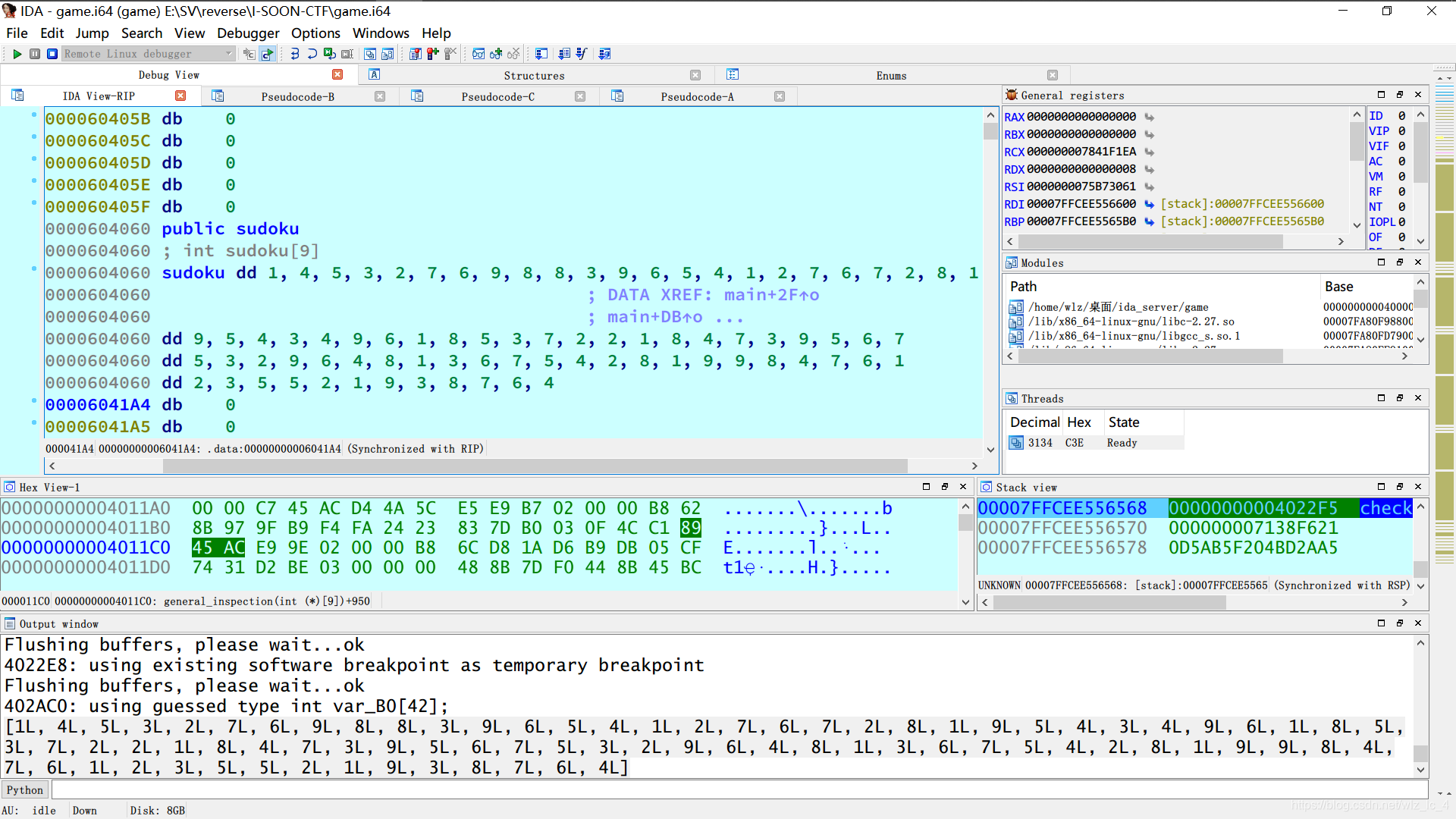1456x819 pixels.
Task: Close the Pseudocode-C tab
Action: pos(580,96)
